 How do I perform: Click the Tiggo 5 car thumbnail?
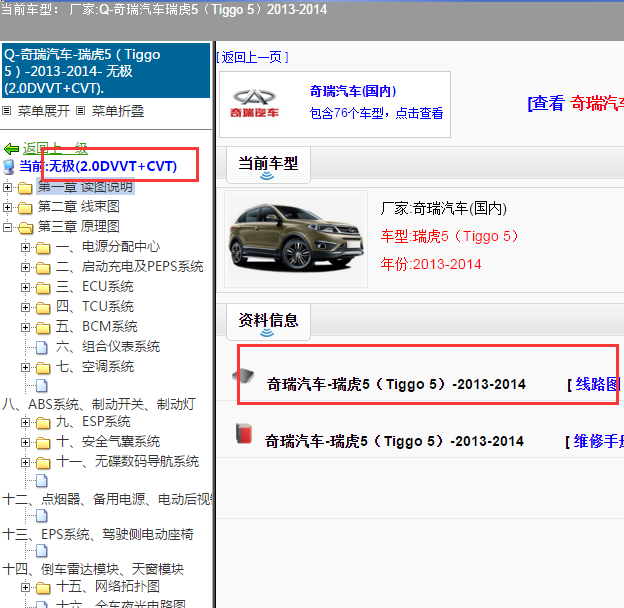[296, 239]
